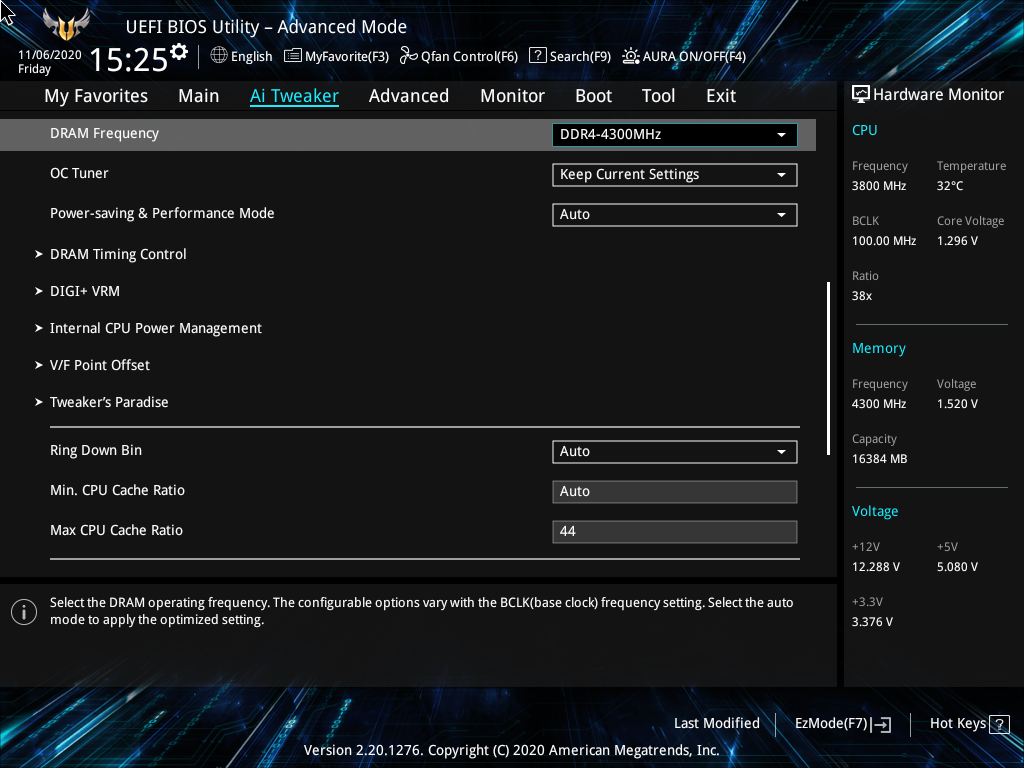The width and height of the screenshot is (1024, 768).
Task: Click the CPU temperature 32°C value
Action: pyautogui.click(x=950, y=186)
